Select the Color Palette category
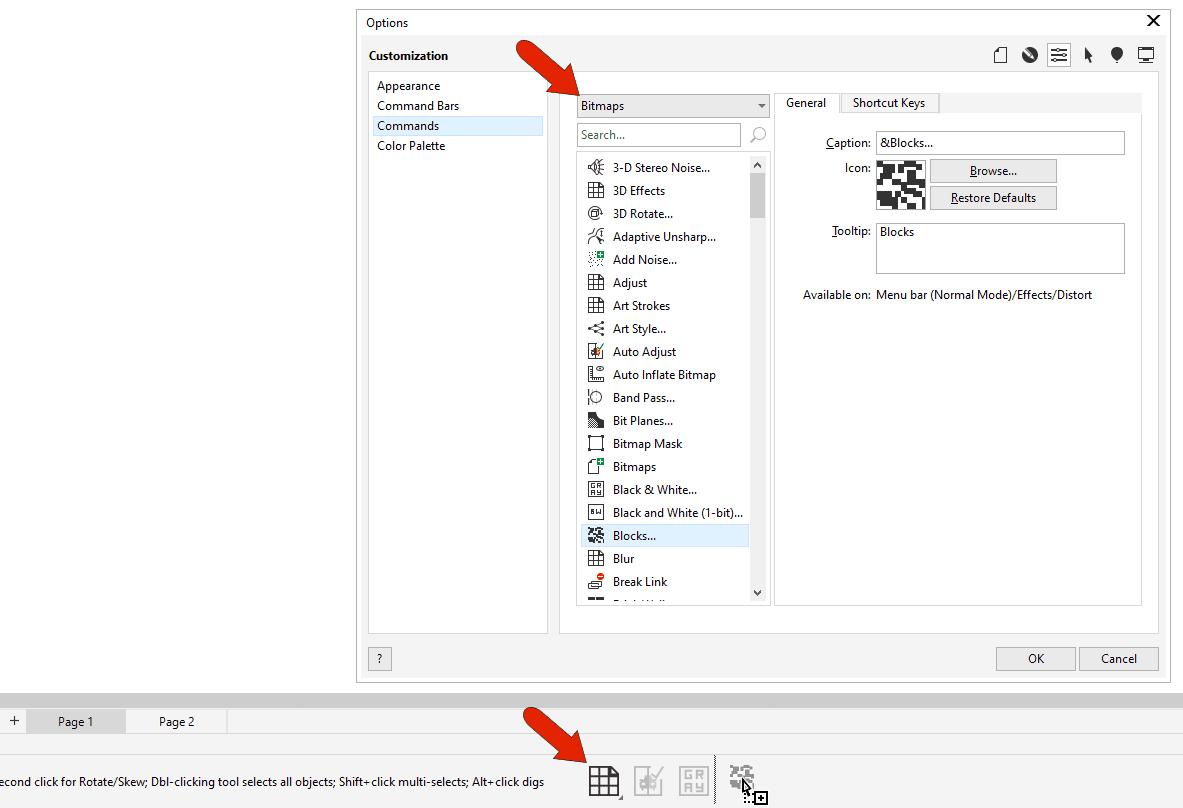 (410, 145)
